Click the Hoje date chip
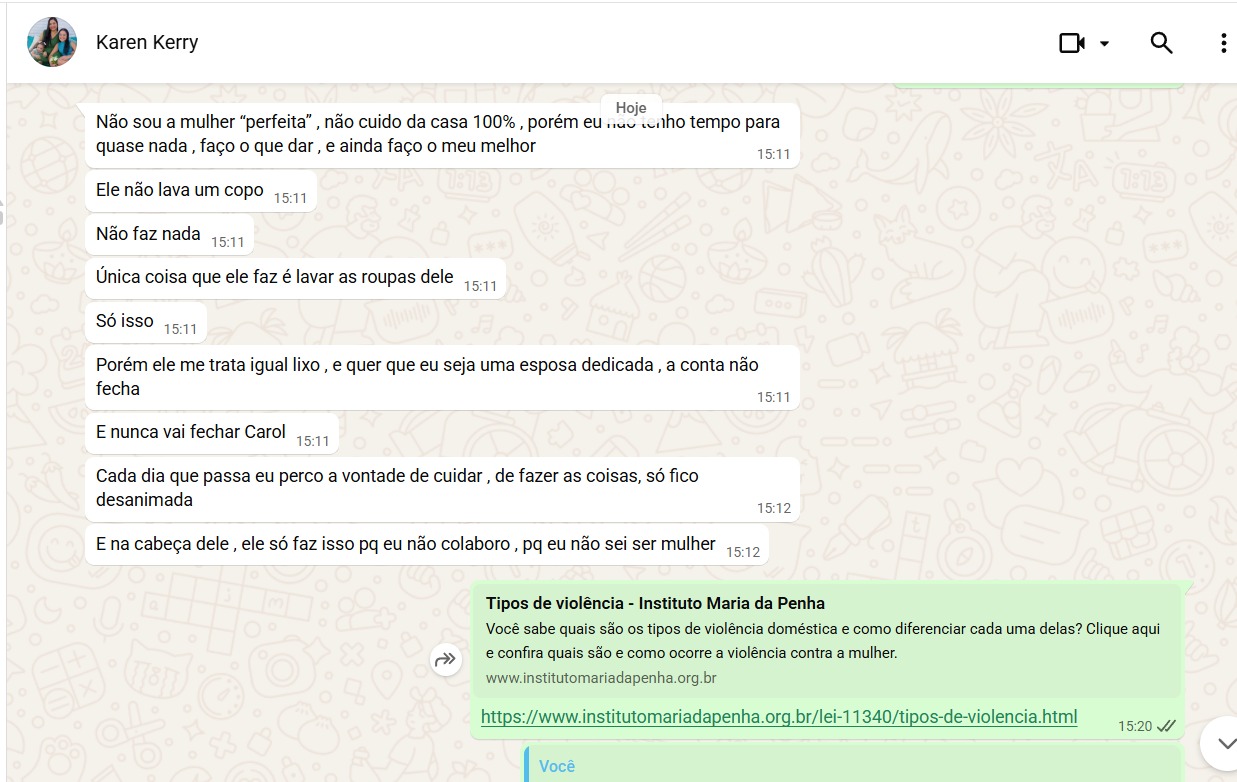 (x=631, y=108)
